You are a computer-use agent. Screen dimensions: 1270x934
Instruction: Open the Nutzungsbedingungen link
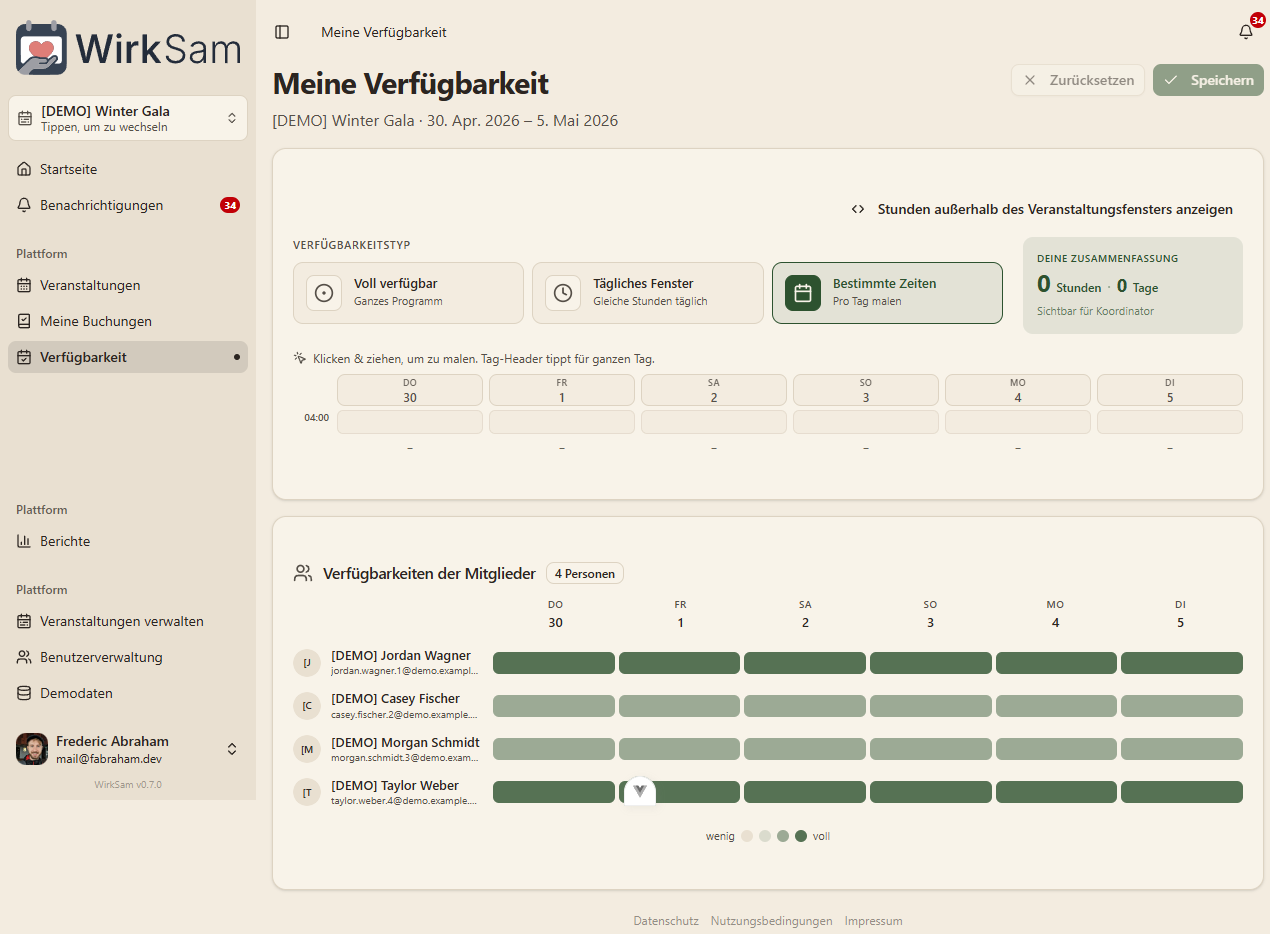[x=772, y=921]
